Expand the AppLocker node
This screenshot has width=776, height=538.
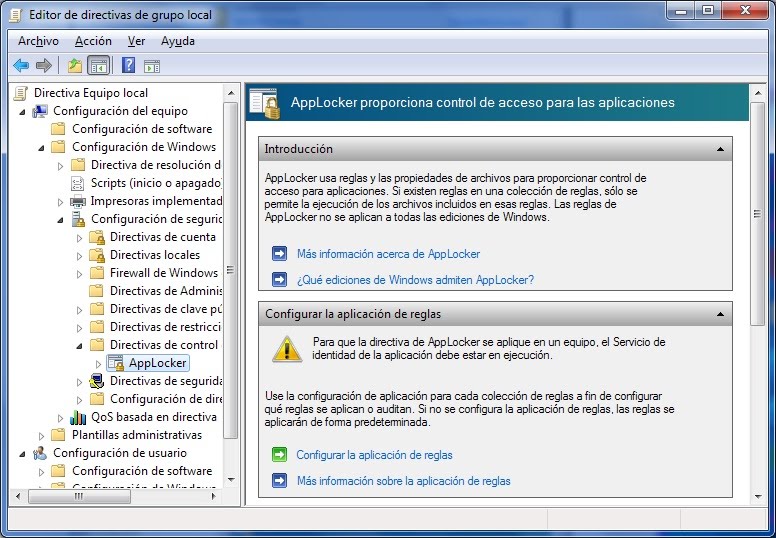98,364
